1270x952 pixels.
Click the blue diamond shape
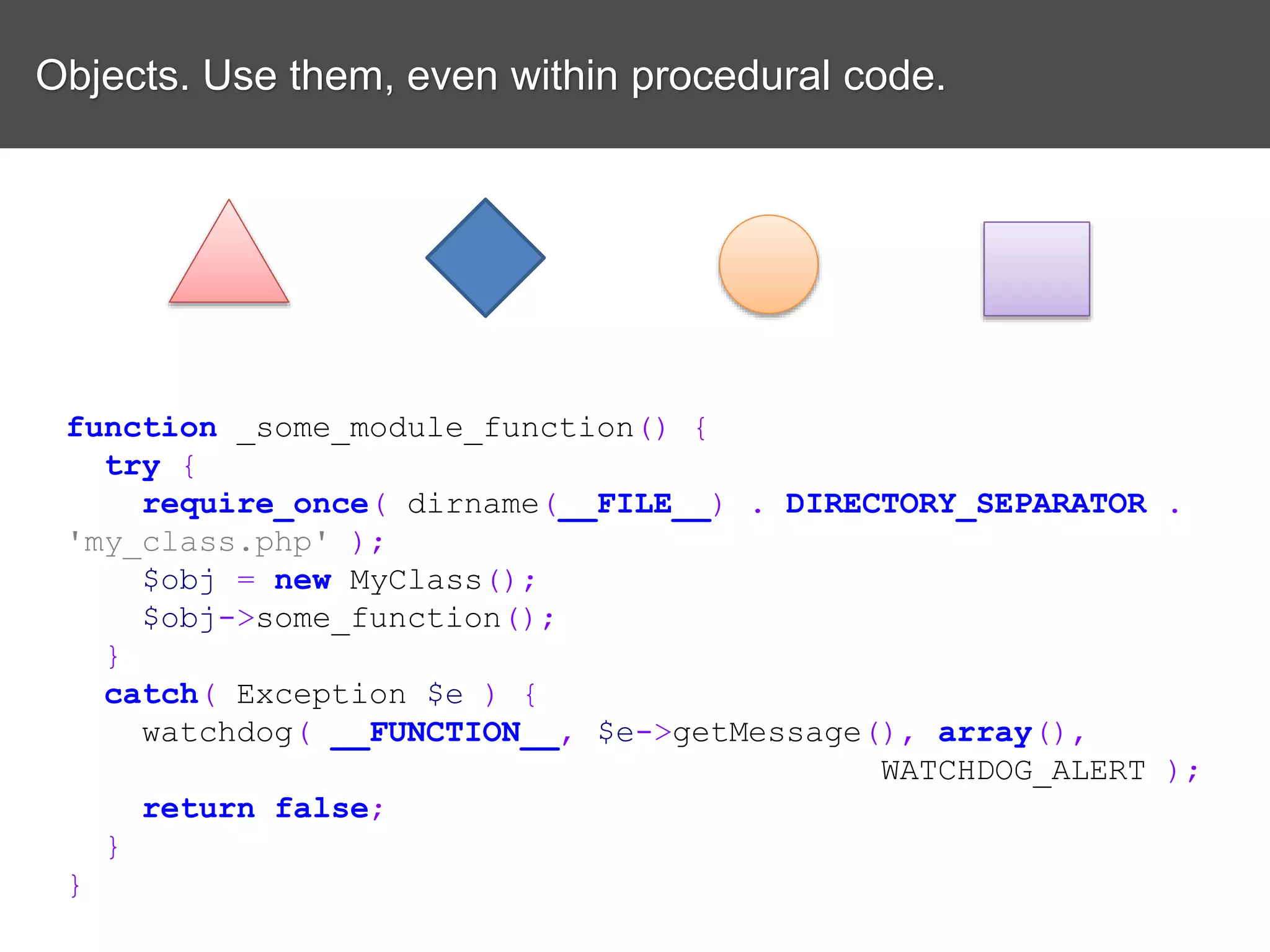[x=486, y=258]
